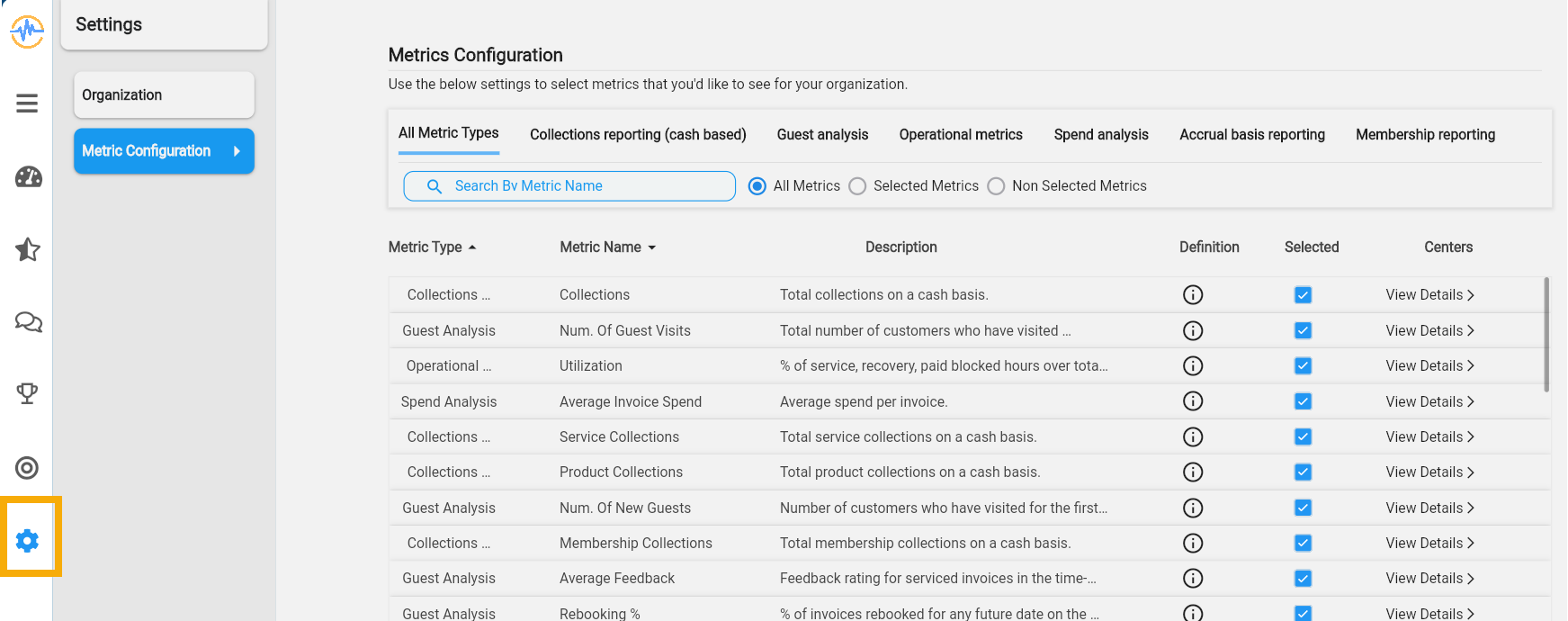
Task: View Details for the Utilization metric
Action: (x=1430, y=366)
